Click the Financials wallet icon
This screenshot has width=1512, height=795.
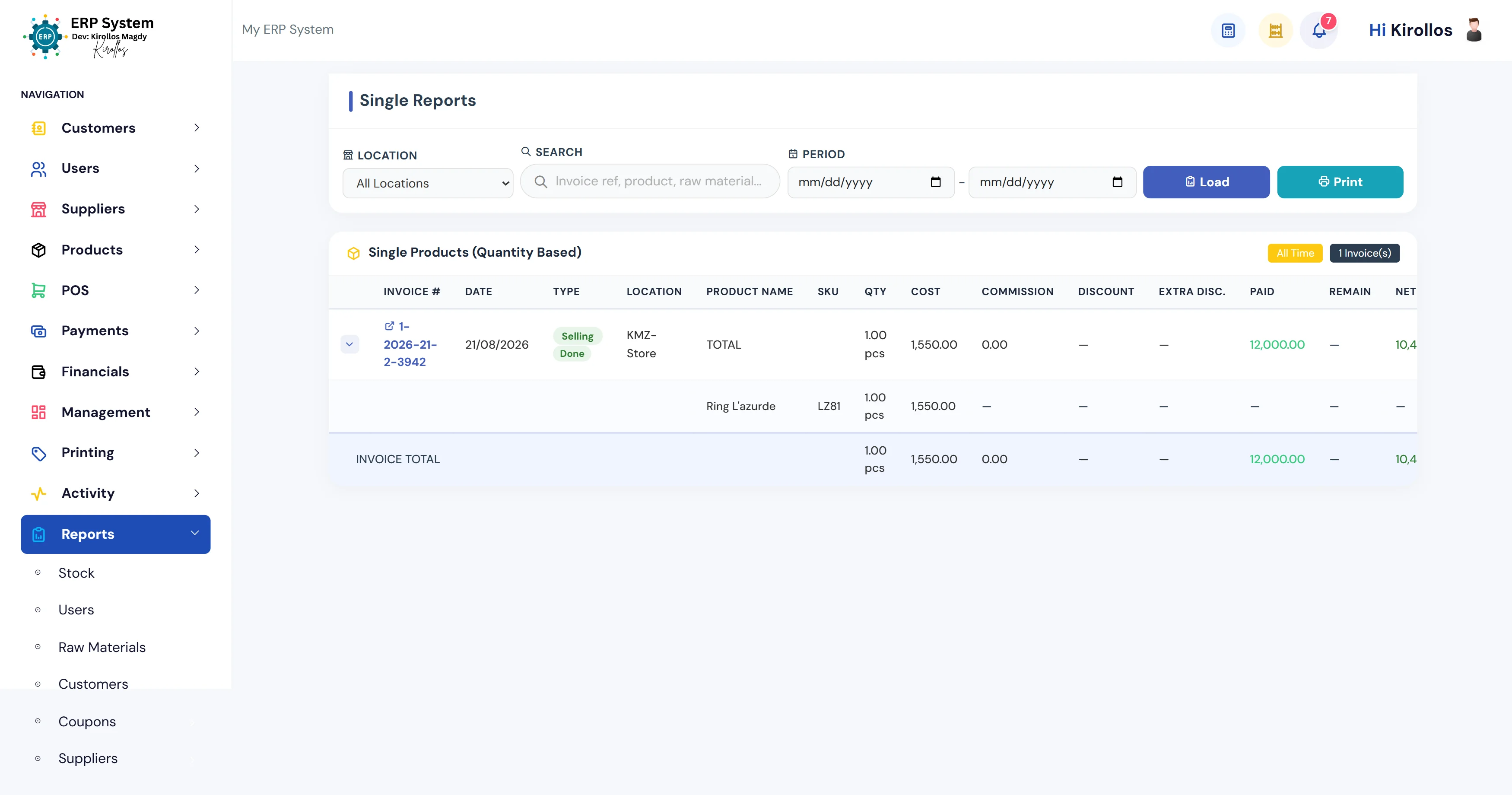(39, 372)
